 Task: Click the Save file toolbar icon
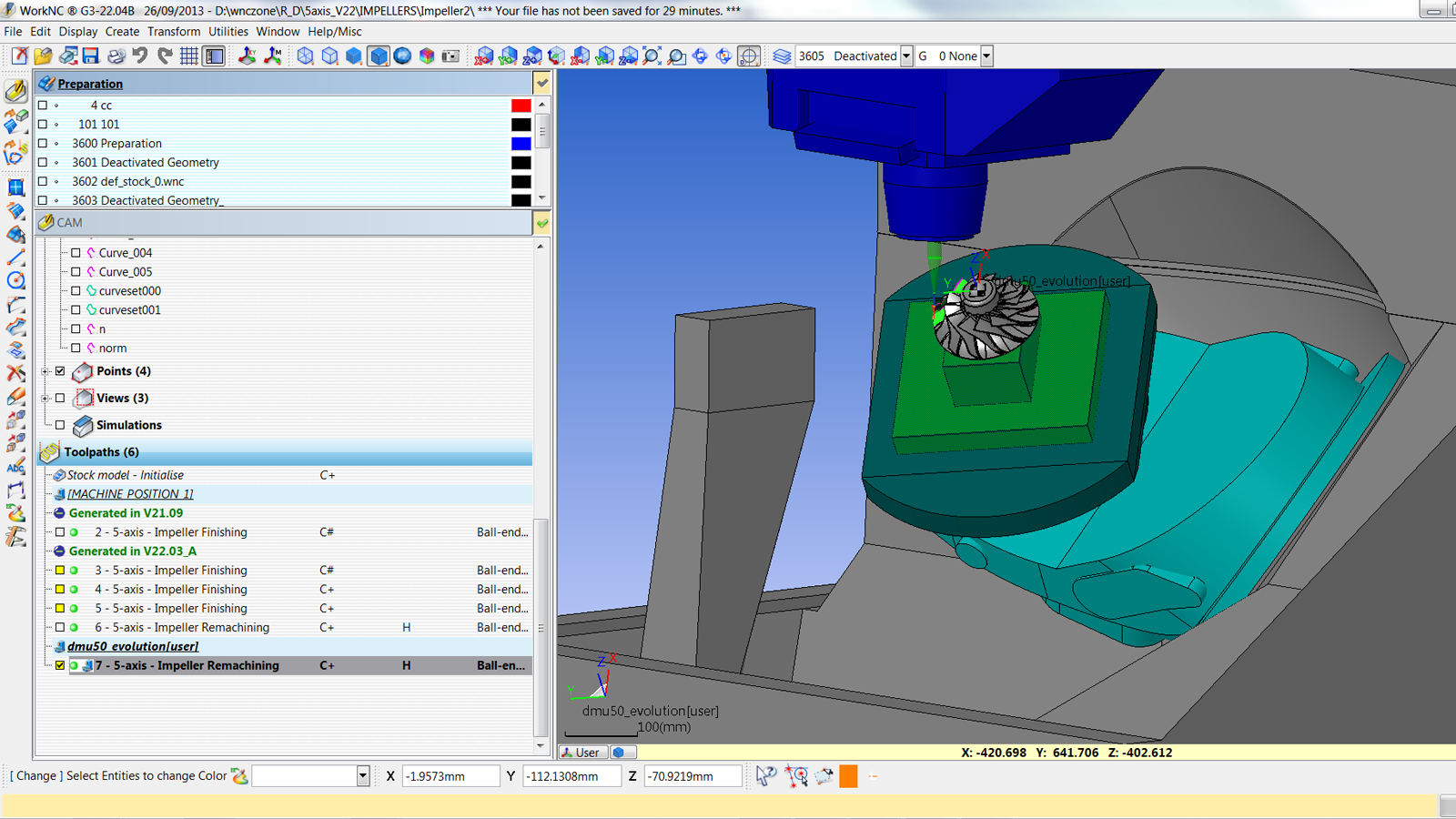[91, 56]
